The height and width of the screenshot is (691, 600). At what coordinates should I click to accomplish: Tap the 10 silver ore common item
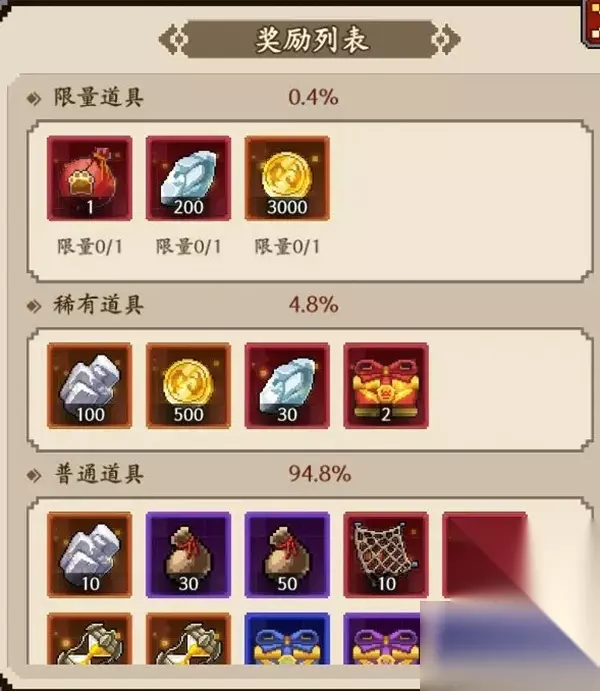(x=89, y=555)
